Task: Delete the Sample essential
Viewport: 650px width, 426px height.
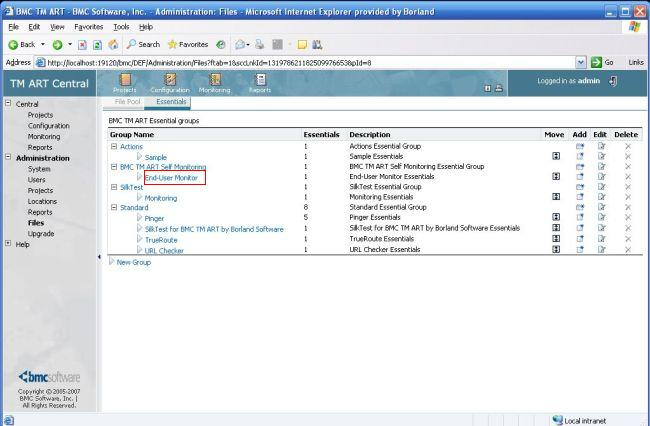Action: (628, 157)
